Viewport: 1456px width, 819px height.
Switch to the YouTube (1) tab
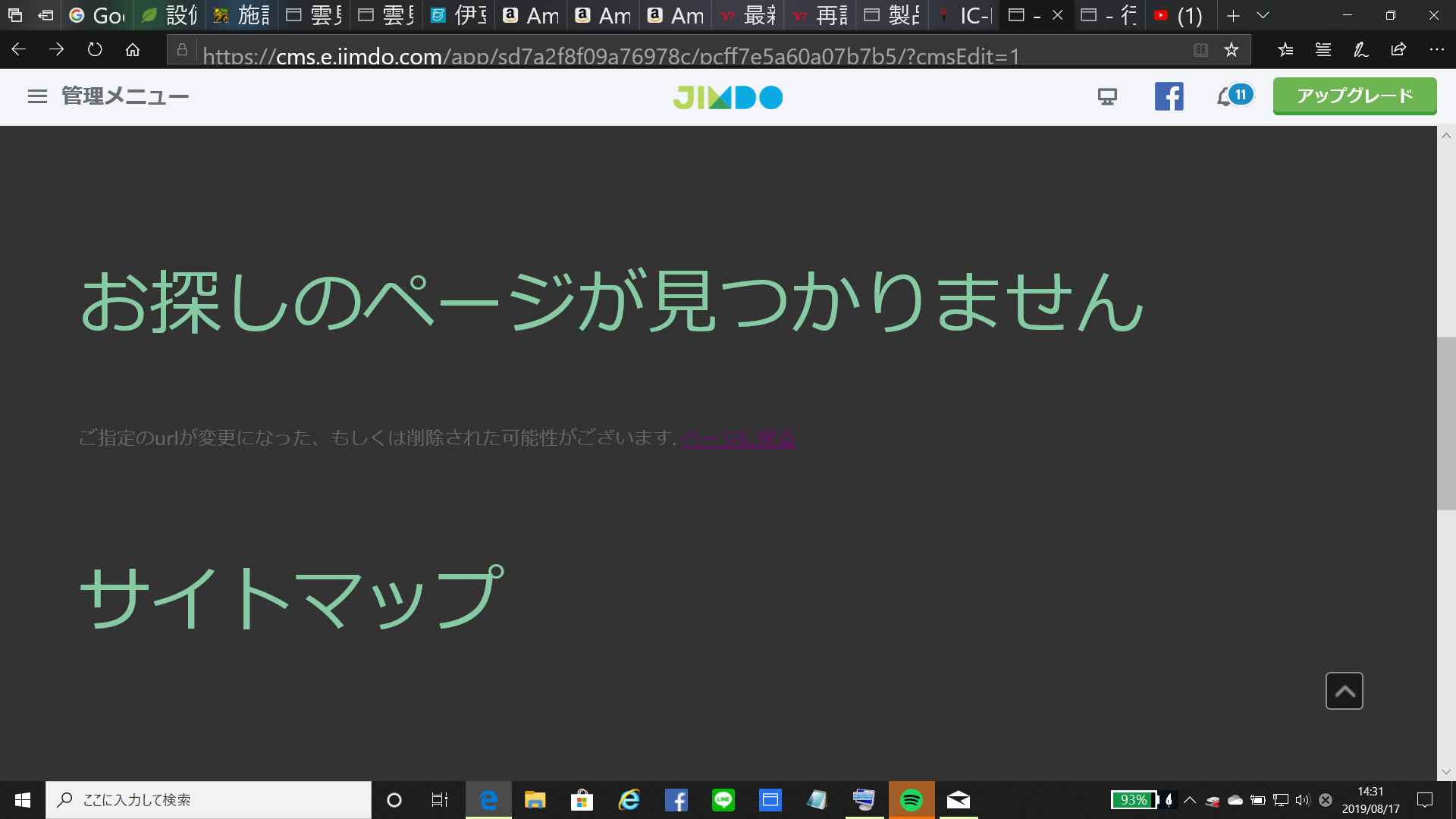[1181, 15]
